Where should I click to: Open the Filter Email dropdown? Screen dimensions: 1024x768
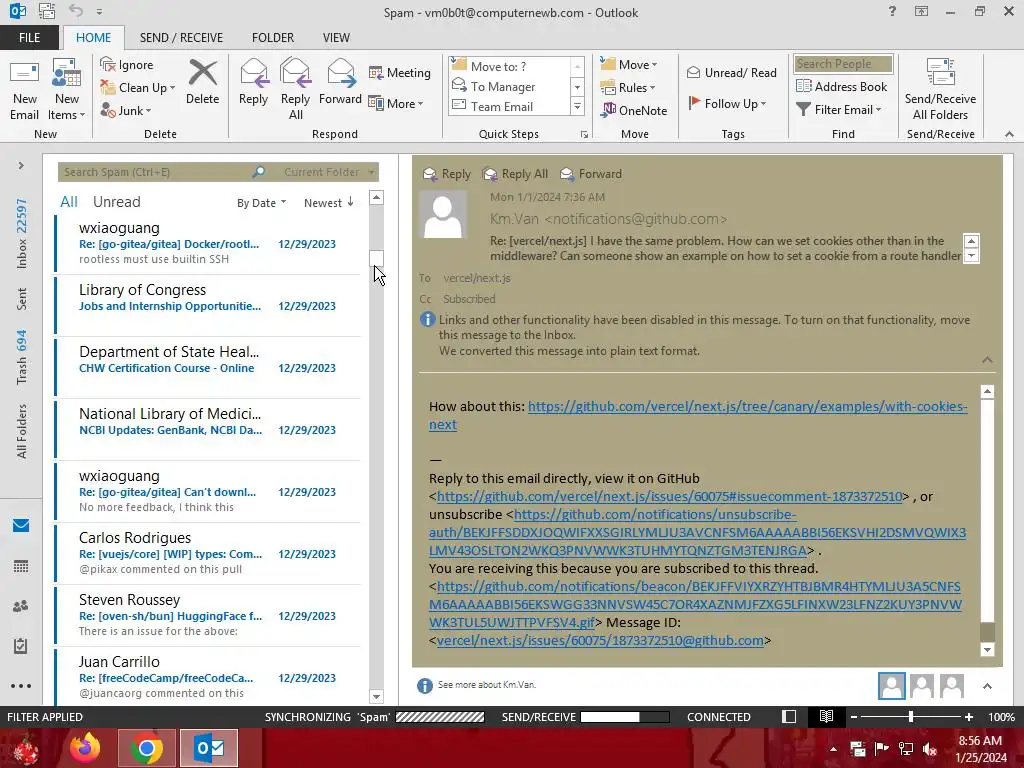[839, 110]
